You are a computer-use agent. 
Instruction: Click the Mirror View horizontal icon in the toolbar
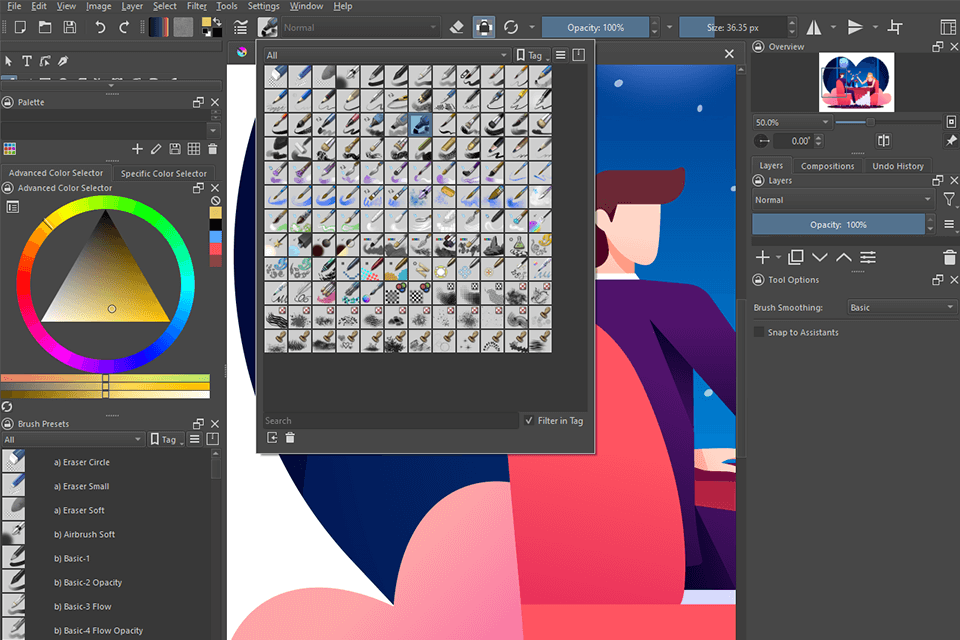click(816, 27)
